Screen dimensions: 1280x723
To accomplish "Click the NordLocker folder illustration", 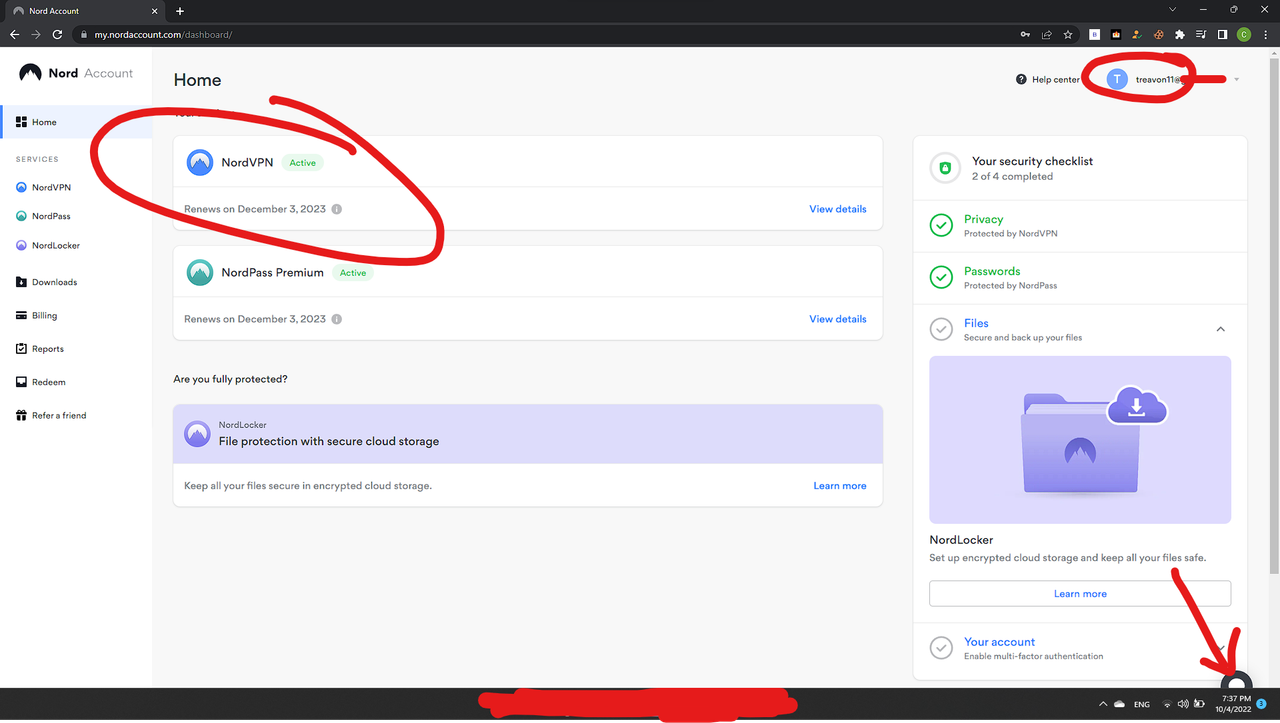I will pyautogui.click(x=1080, y=440).
